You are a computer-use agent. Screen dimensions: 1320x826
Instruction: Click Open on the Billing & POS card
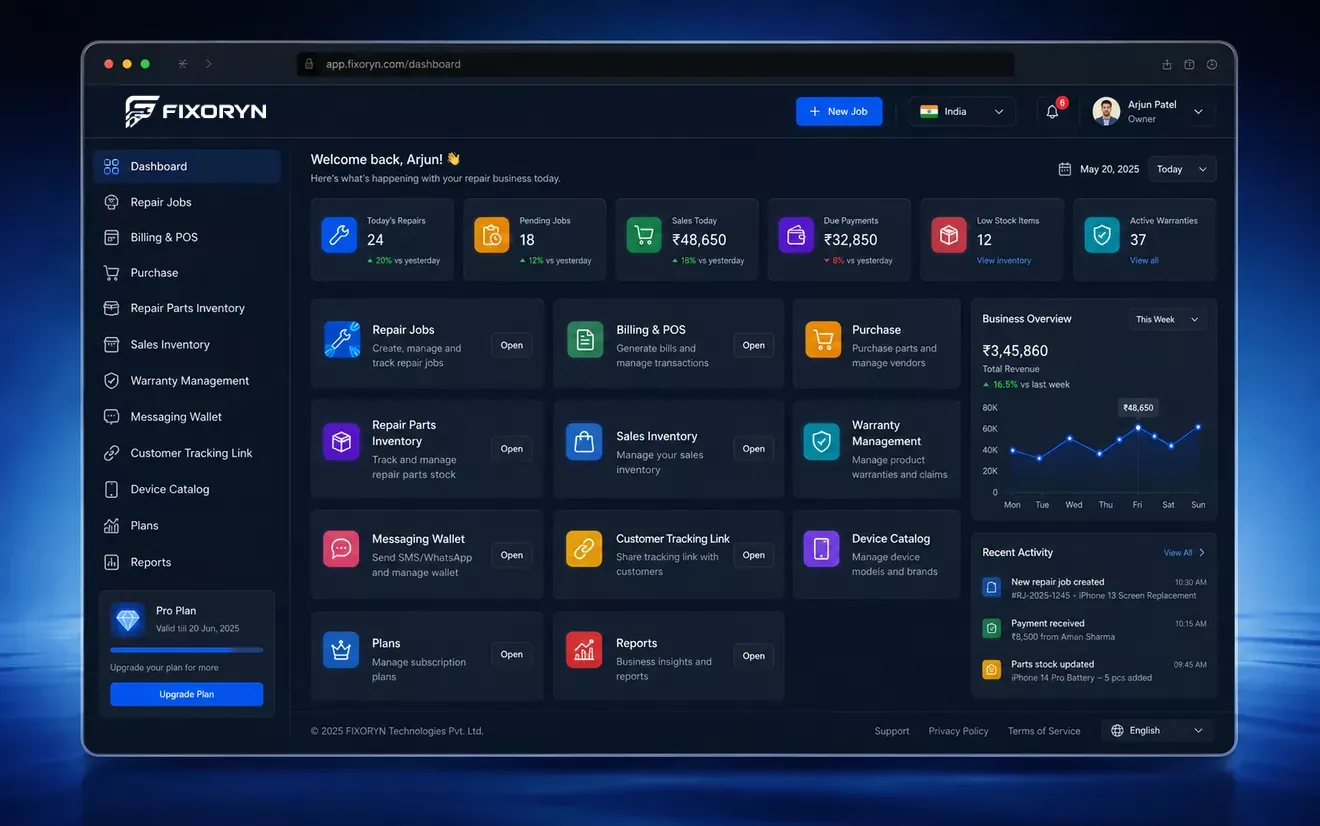[x=754, y=345]
